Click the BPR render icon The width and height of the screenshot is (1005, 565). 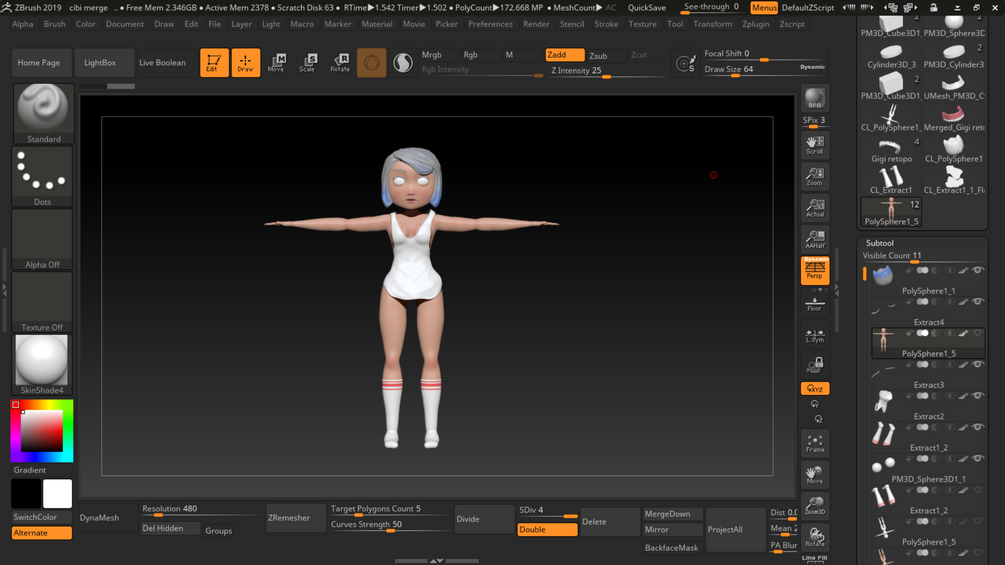click(x=814, y=99)
